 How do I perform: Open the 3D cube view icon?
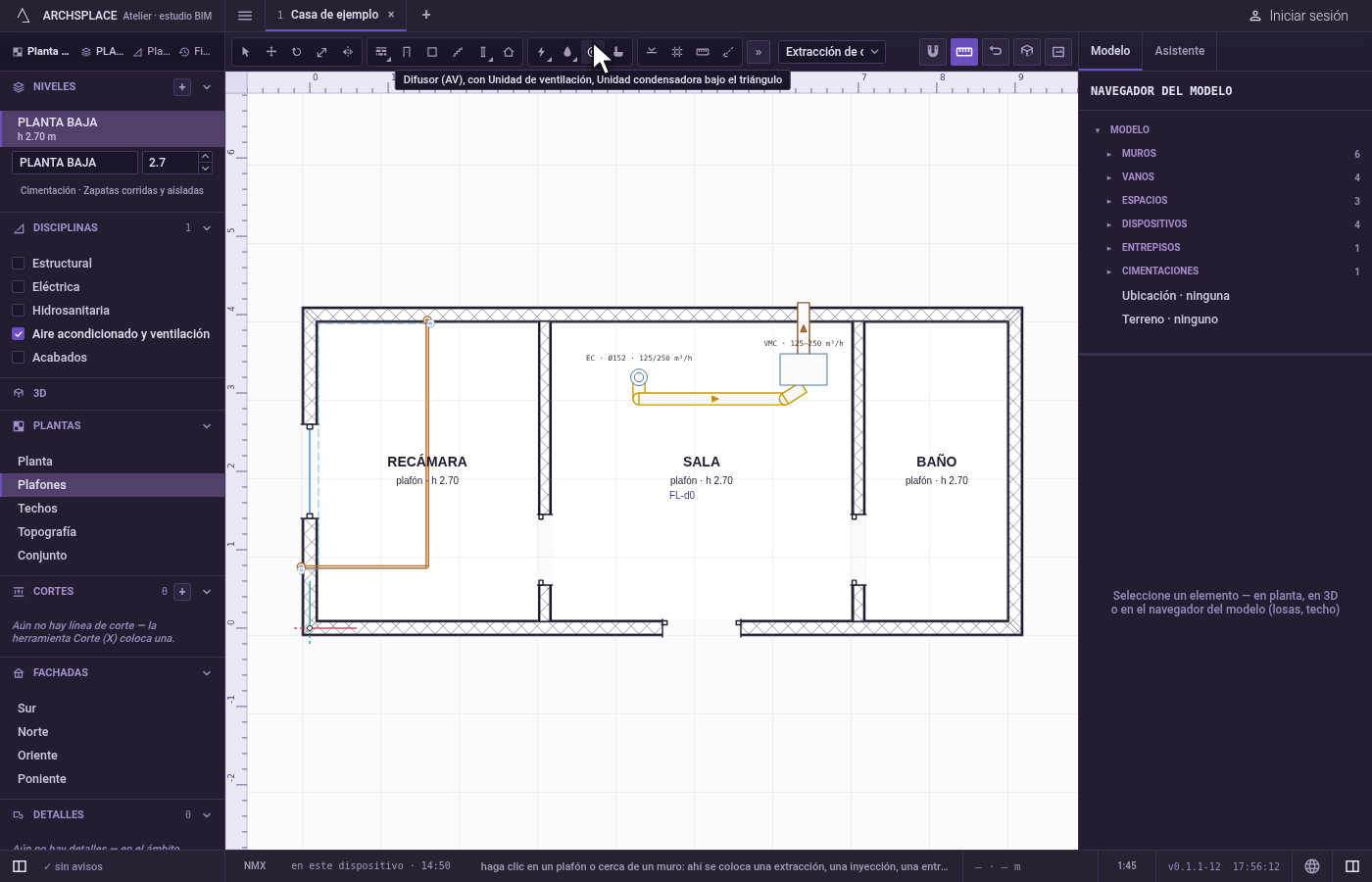(x=1027, y=52)
